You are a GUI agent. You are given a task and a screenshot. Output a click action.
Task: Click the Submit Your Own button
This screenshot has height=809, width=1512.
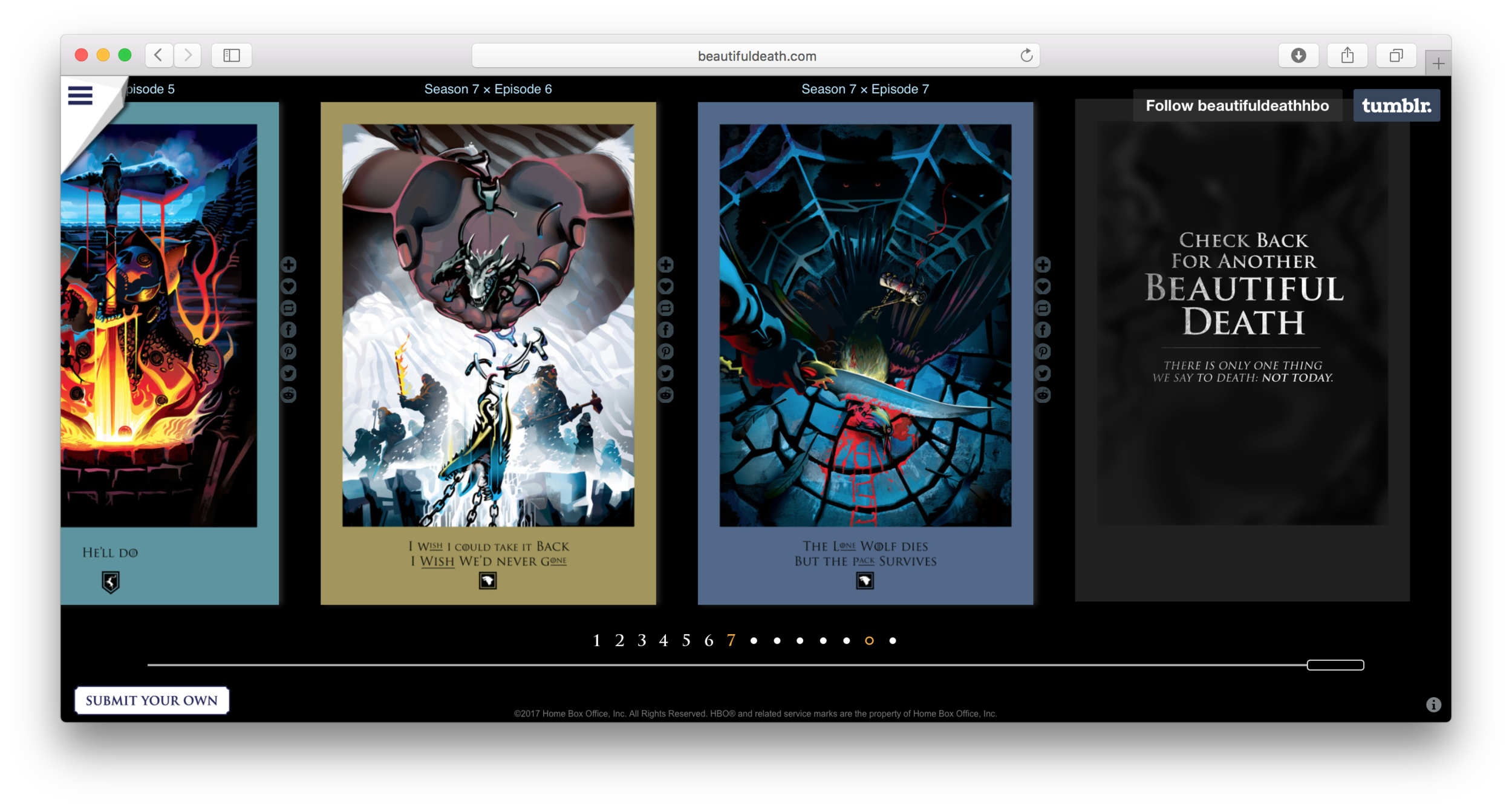pos(151,701)
